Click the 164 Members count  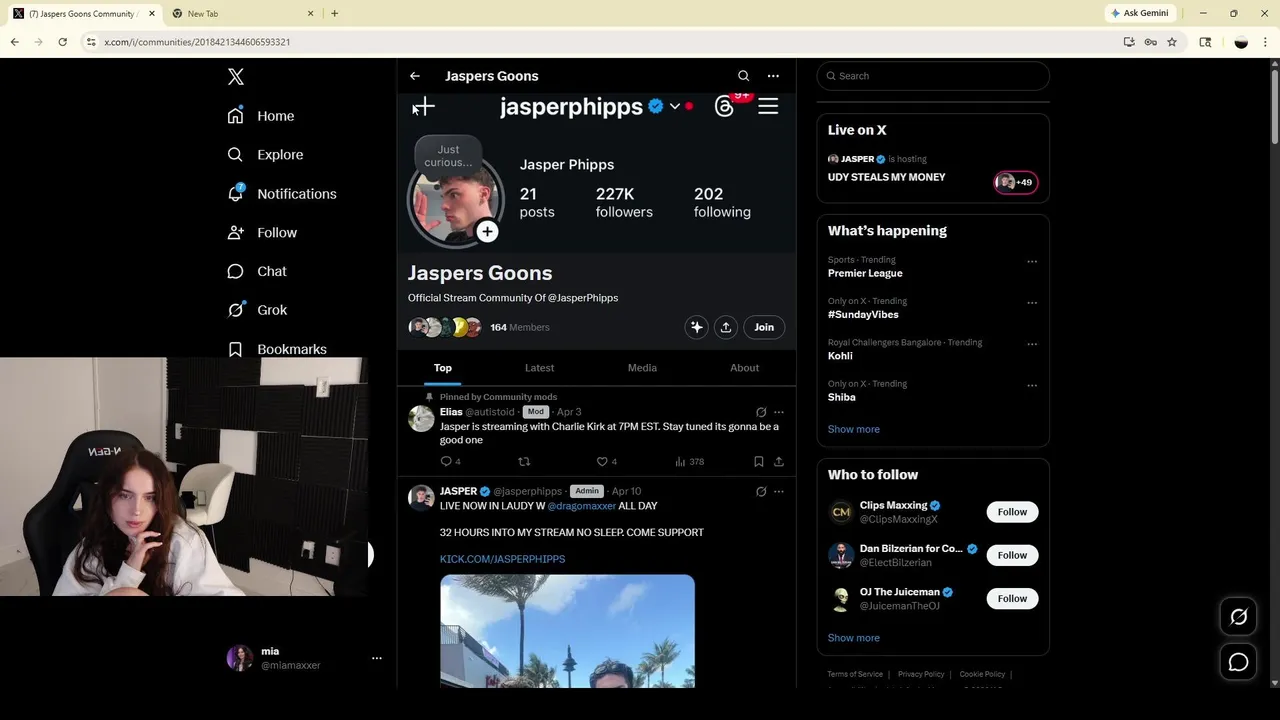click(x=519, y=327)
